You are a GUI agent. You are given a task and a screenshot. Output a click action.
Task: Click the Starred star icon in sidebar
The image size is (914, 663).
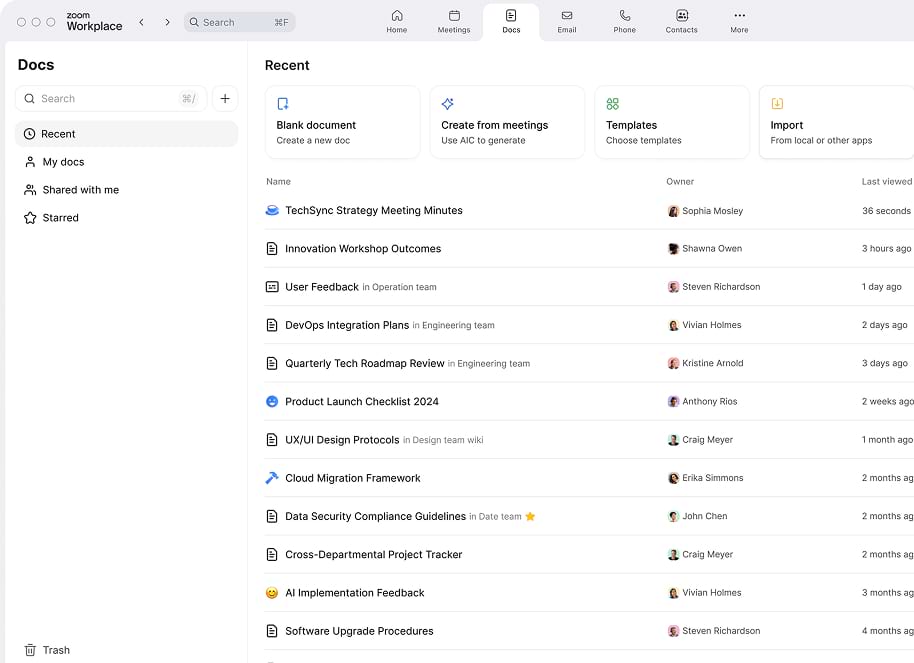30,218
